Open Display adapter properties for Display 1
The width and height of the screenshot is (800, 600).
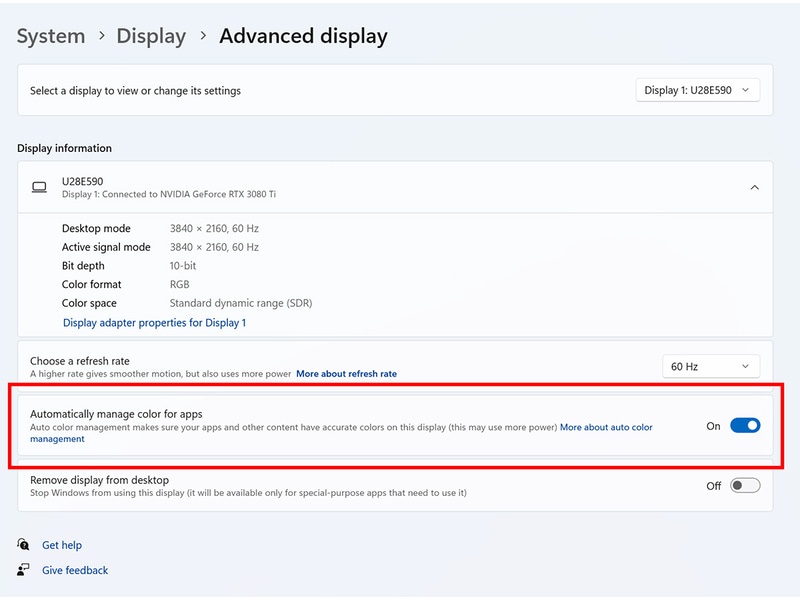click(154, 323)
